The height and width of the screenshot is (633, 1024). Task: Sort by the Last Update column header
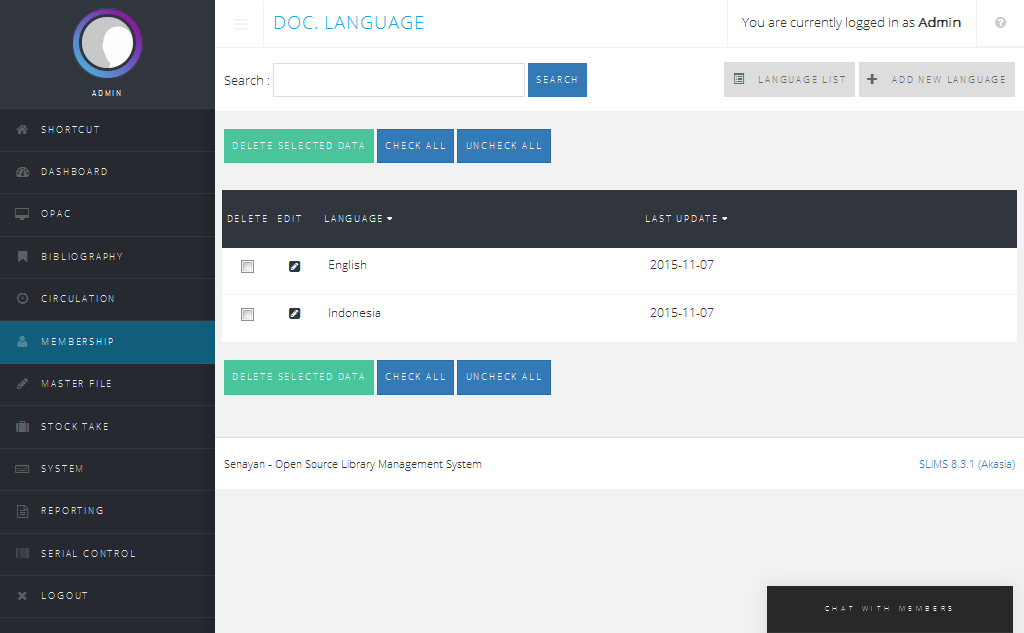(686, 219)
